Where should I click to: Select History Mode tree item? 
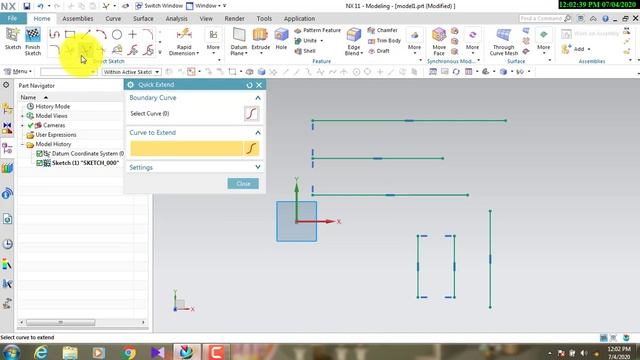tap(53, 106)
